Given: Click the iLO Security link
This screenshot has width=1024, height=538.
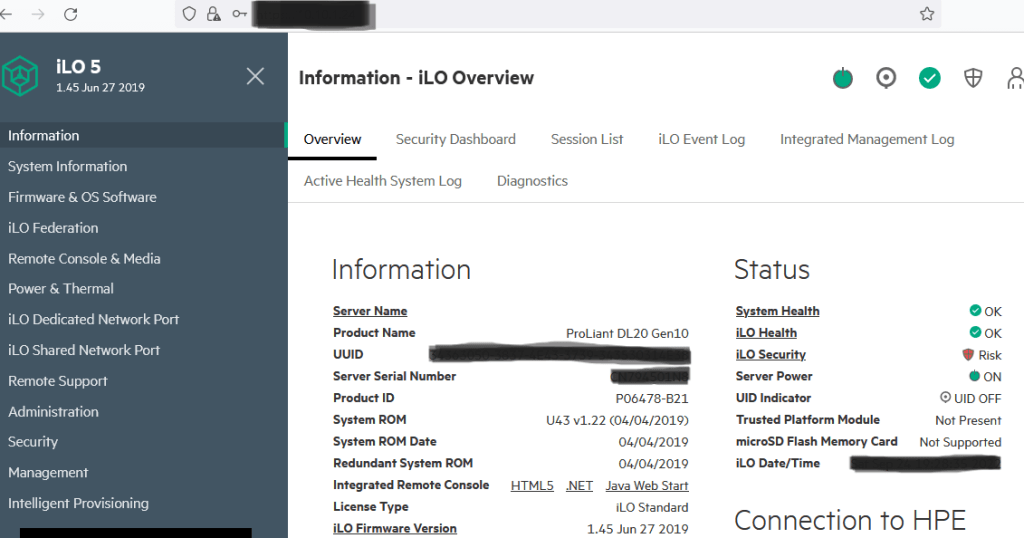Looking at the screenshot, I should [771, 355].
